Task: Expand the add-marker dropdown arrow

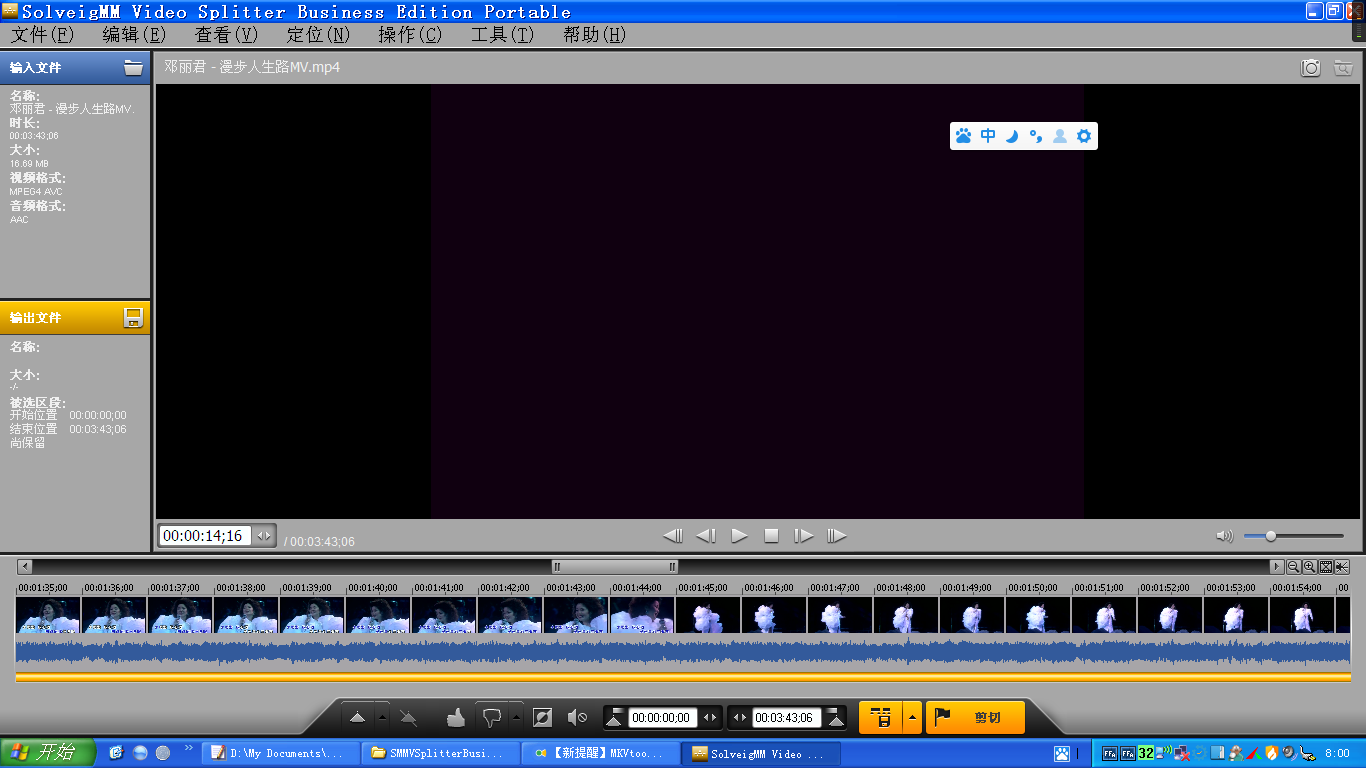Action: click(382, 717)
